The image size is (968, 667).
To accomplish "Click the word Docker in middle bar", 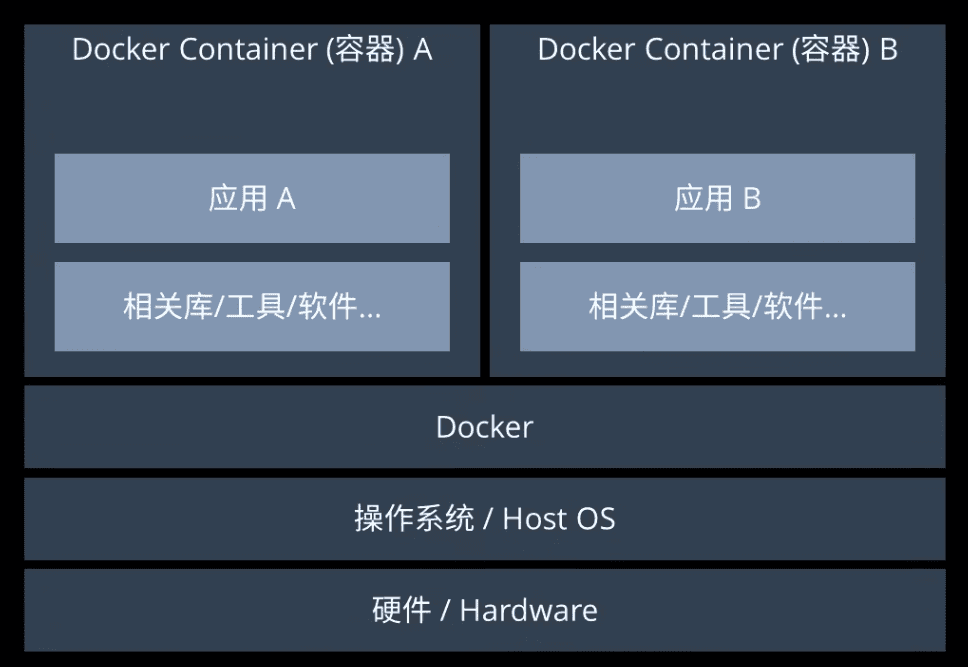I will (x=485, y=427).
